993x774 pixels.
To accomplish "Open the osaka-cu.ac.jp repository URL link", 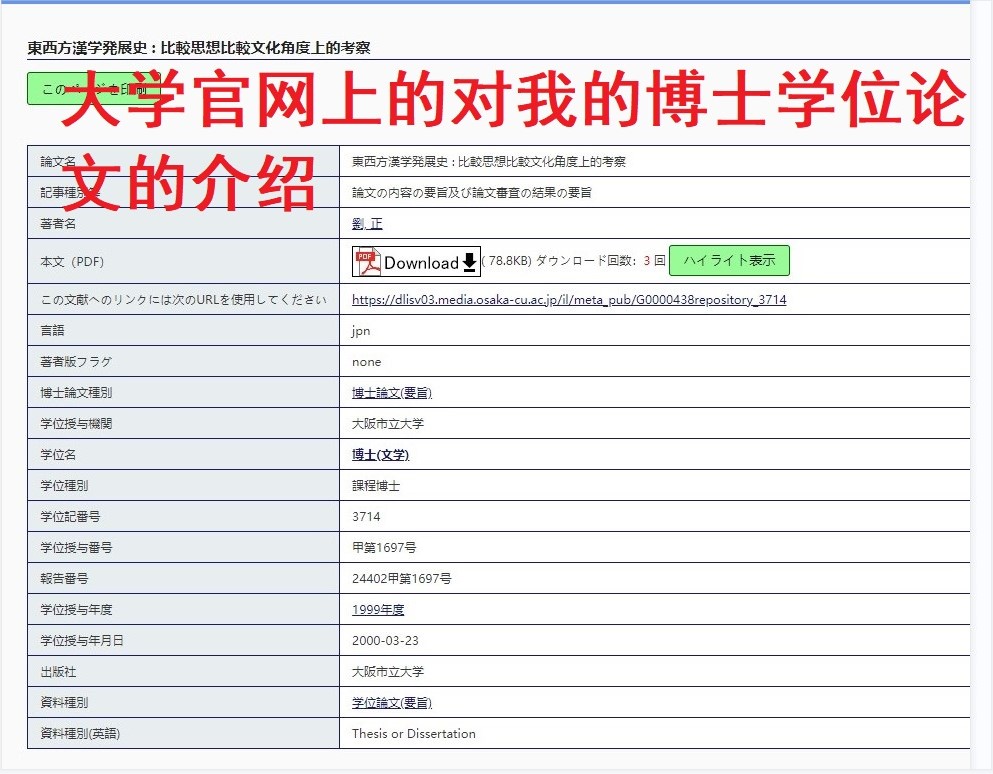I will [569, 299].
